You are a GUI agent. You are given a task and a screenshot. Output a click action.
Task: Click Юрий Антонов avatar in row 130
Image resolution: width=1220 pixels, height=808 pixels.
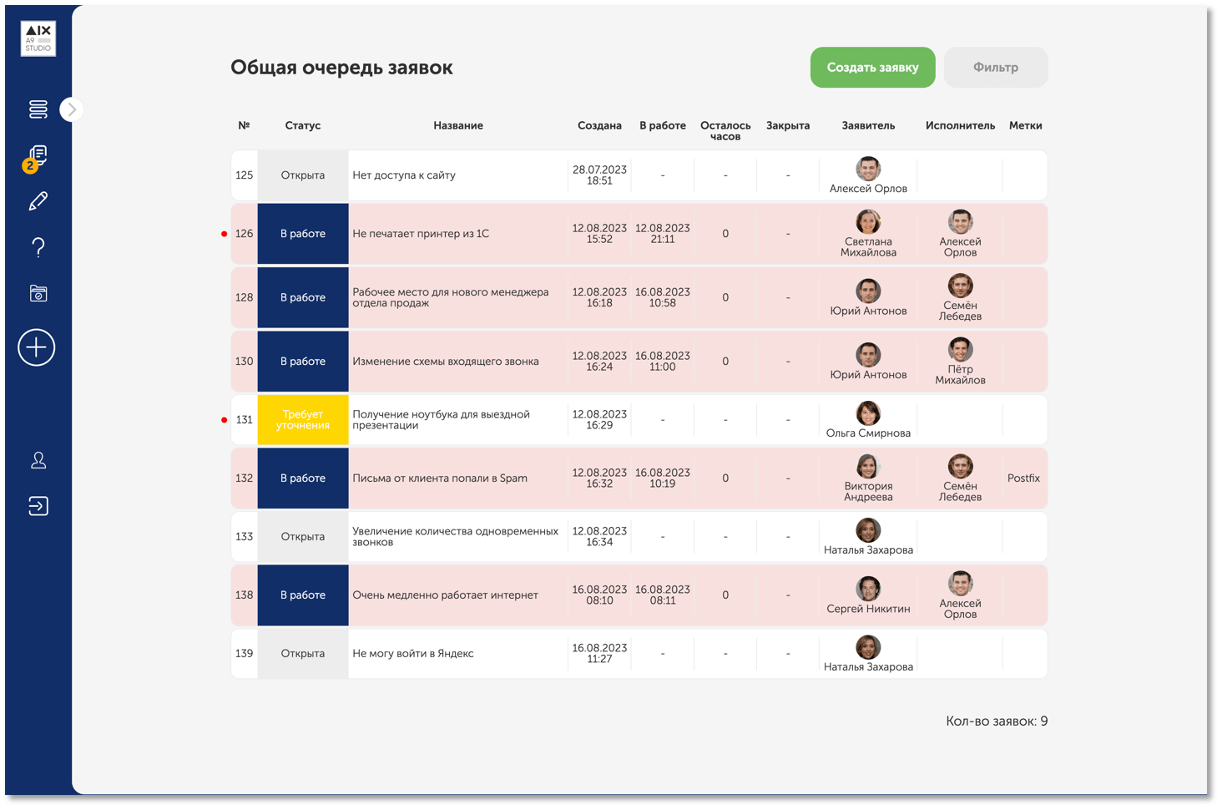868,355
